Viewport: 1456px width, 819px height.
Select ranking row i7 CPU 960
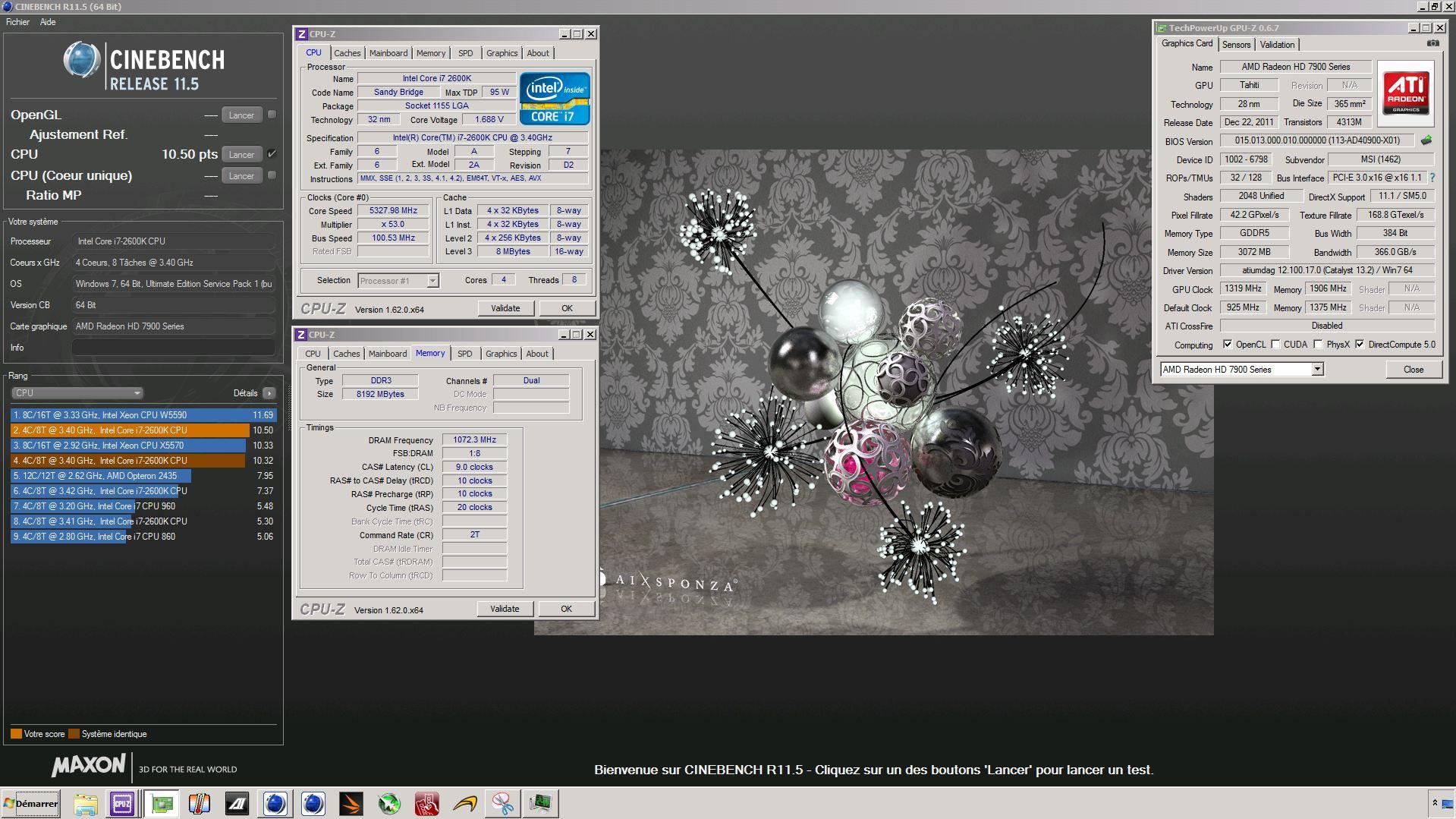click(143, 506)
